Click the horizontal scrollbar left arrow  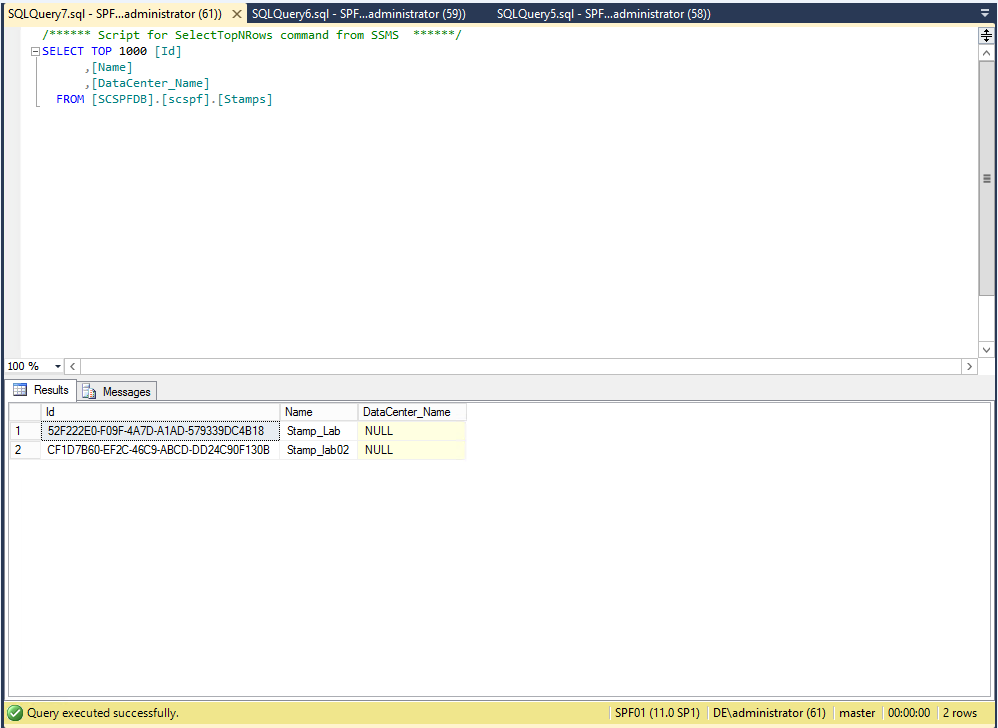click(x=74, y=367)
